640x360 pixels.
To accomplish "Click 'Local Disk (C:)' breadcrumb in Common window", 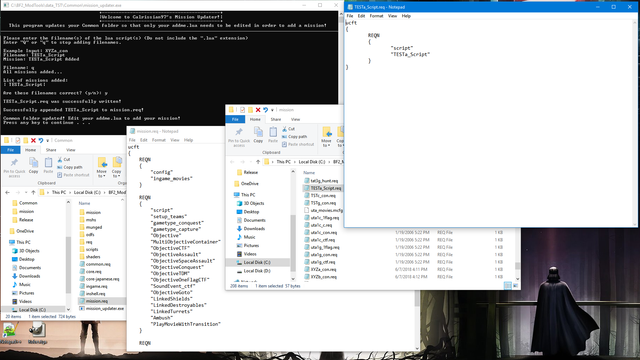I will pyautogui.click(x=87, y=192).
